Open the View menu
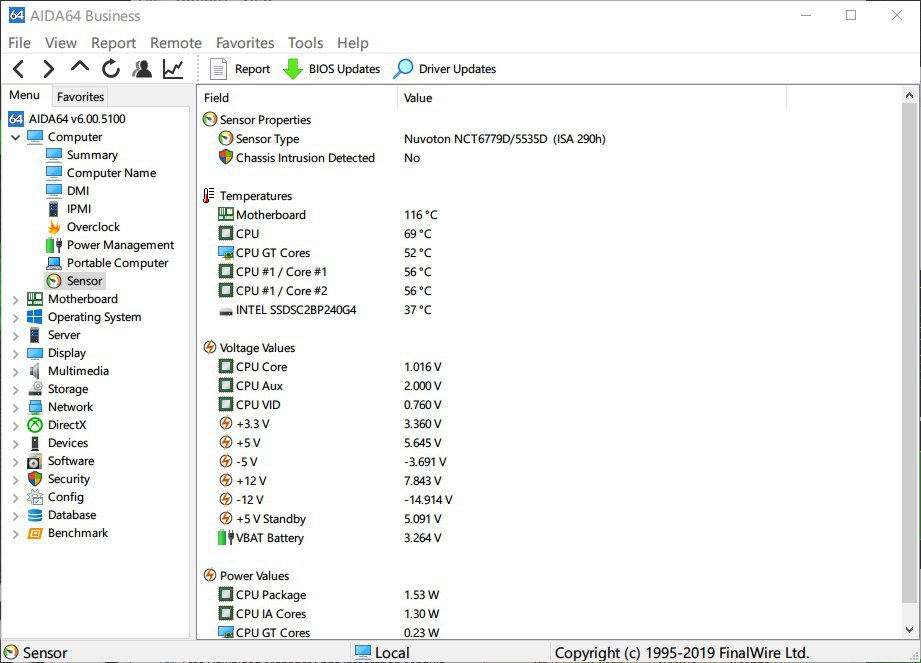921x663 pixels. coord(60,43)
